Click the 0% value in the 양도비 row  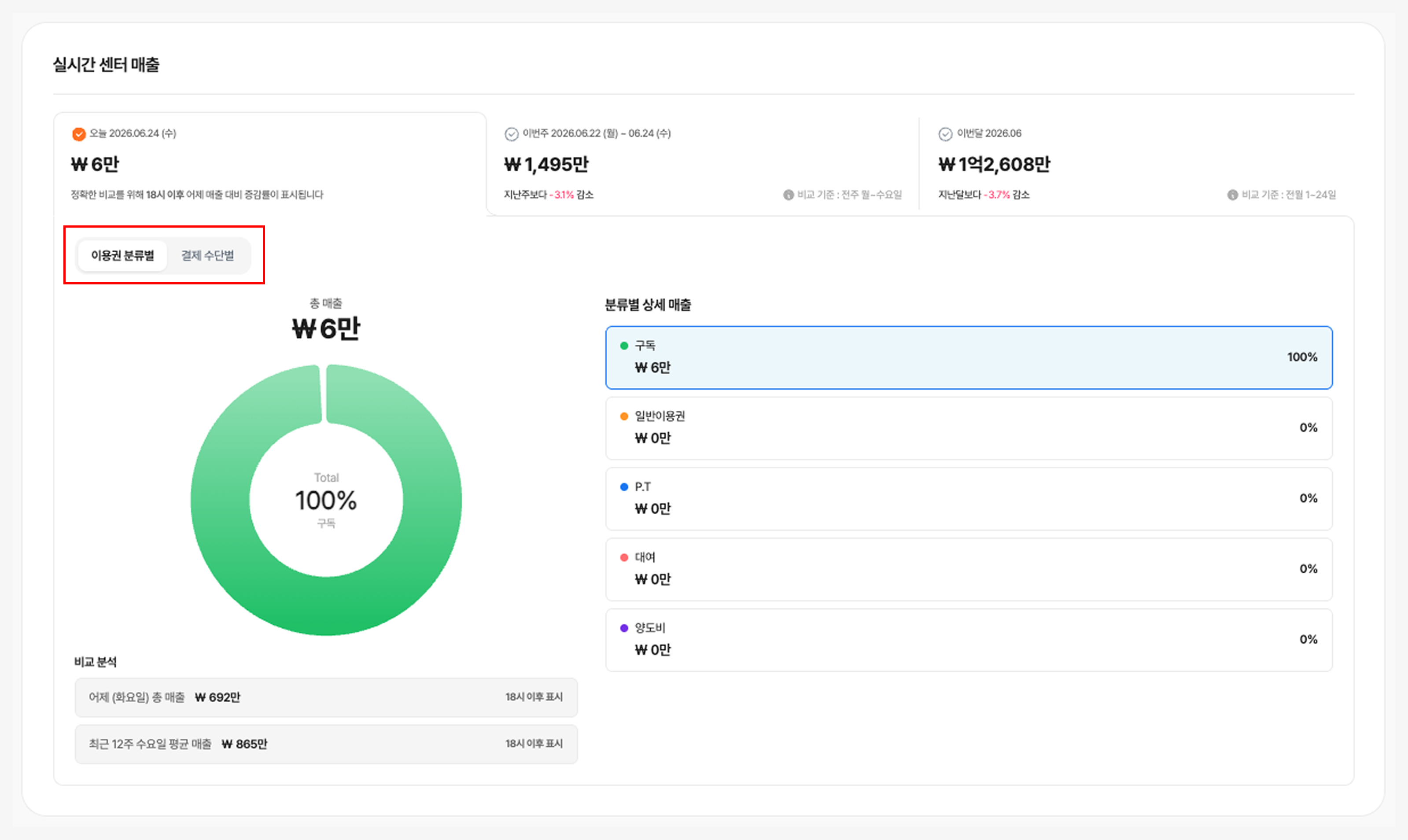(1308, 640)
